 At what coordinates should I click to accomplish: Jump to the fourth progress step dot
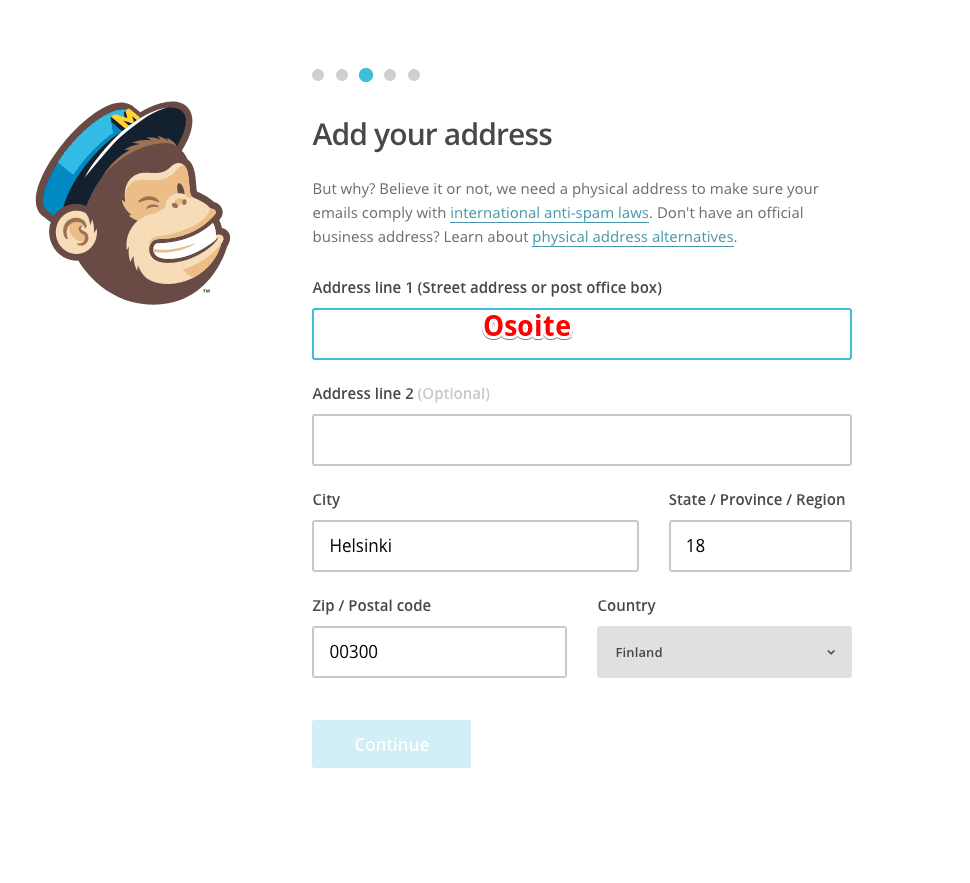click(x=390, y=75)
